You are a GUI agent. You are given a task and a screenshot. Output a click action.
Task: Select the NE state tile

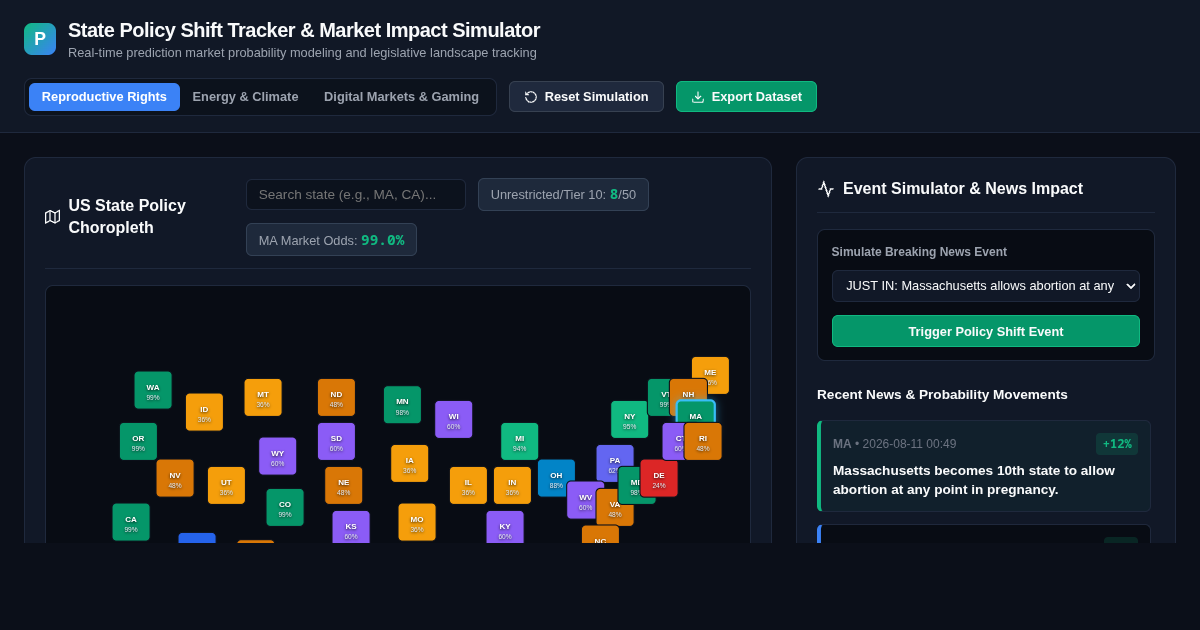344,485
